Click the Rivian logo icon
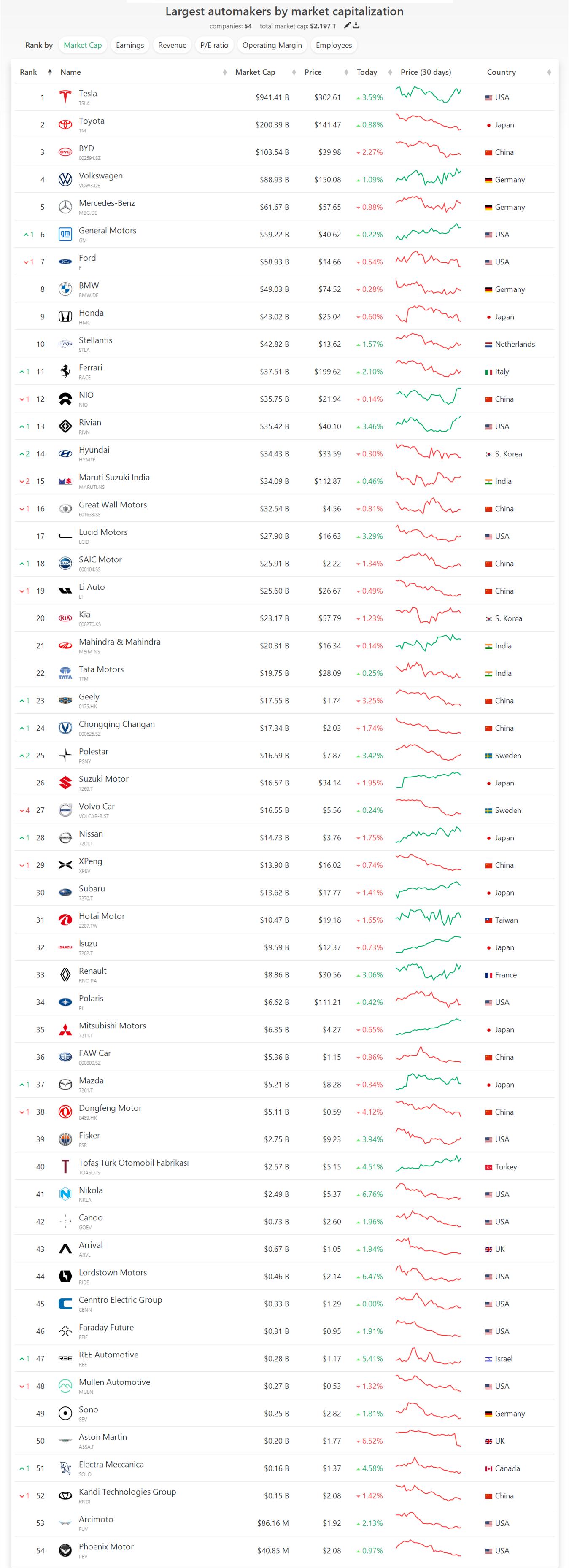Viewport: 569px width, 1568px height. [65, 426]
